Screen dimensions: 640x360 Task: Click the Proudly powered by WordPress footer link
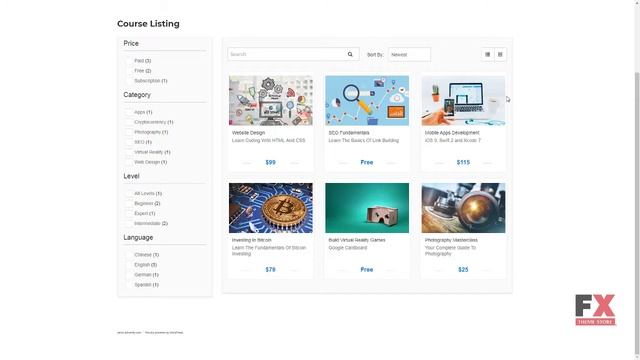point(164,333)
